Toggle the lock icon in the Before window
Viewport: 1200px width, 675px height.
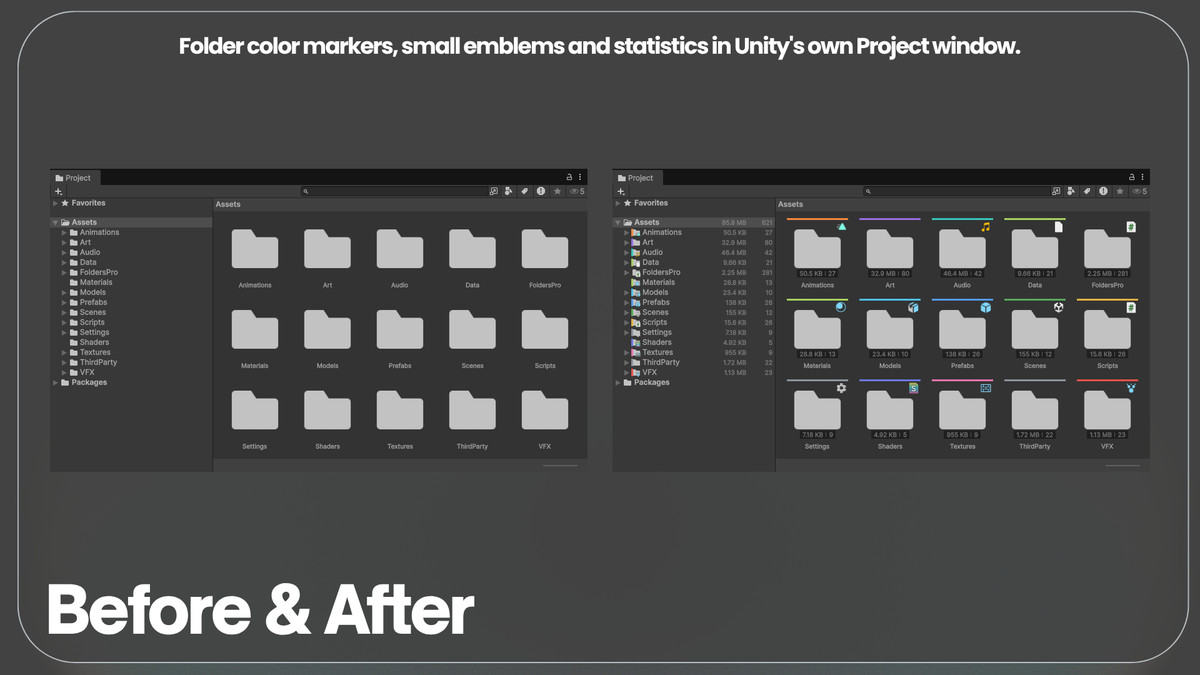click(x=569, y=177)
